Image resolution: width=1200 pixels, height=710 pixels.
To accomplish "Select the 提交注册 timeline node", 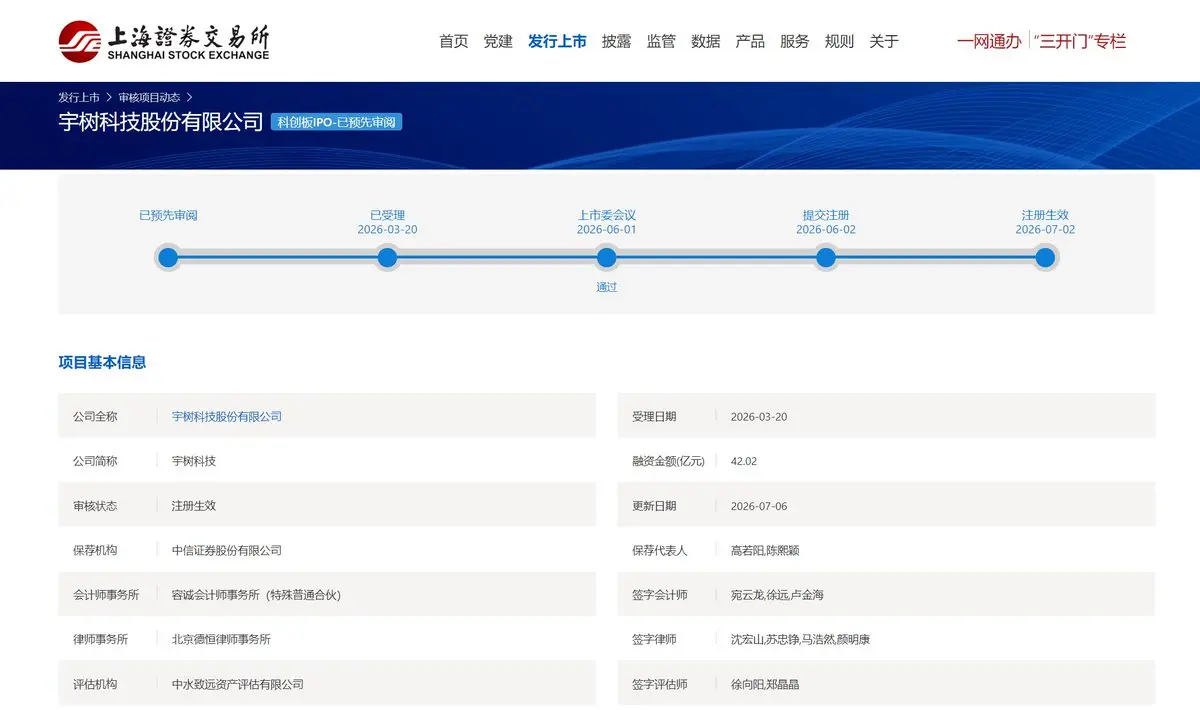I will 826,258.
